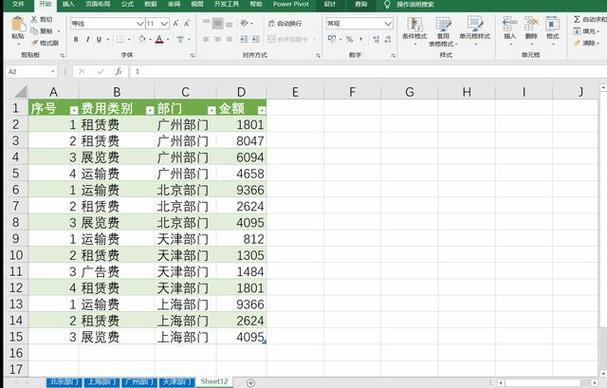Click the cells Format (格式) icon
This screenshot has width=607, height=388.
(x=552, y=24)
